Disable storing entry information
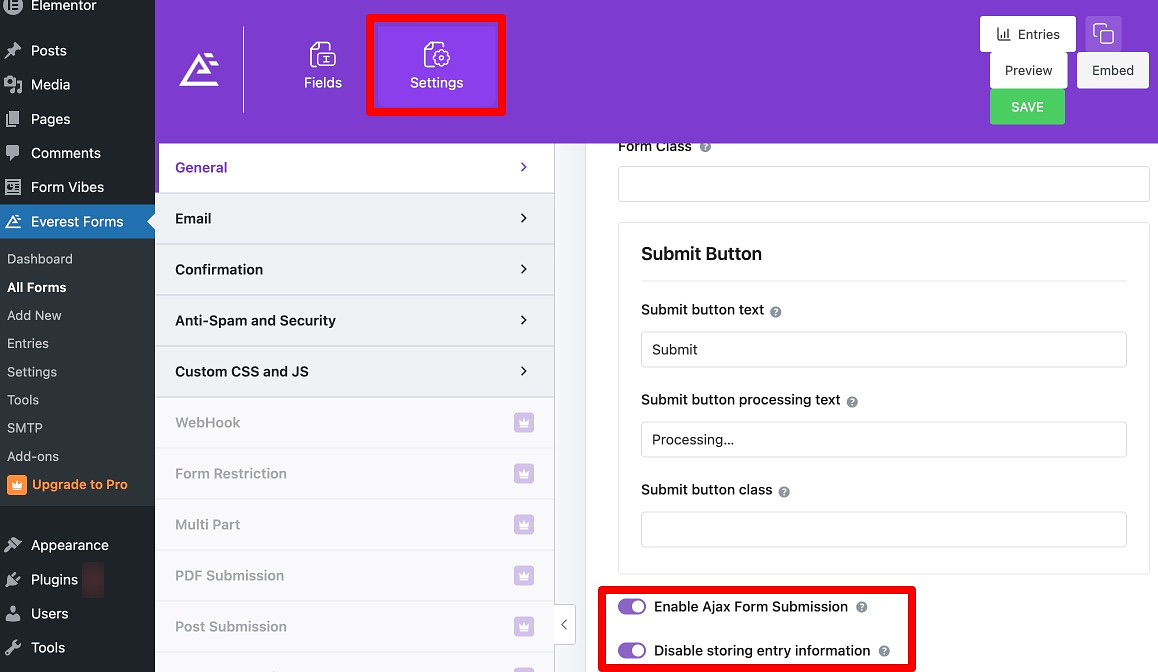The height and width of the screenshot is (672, 1158). tap(632, 650)
